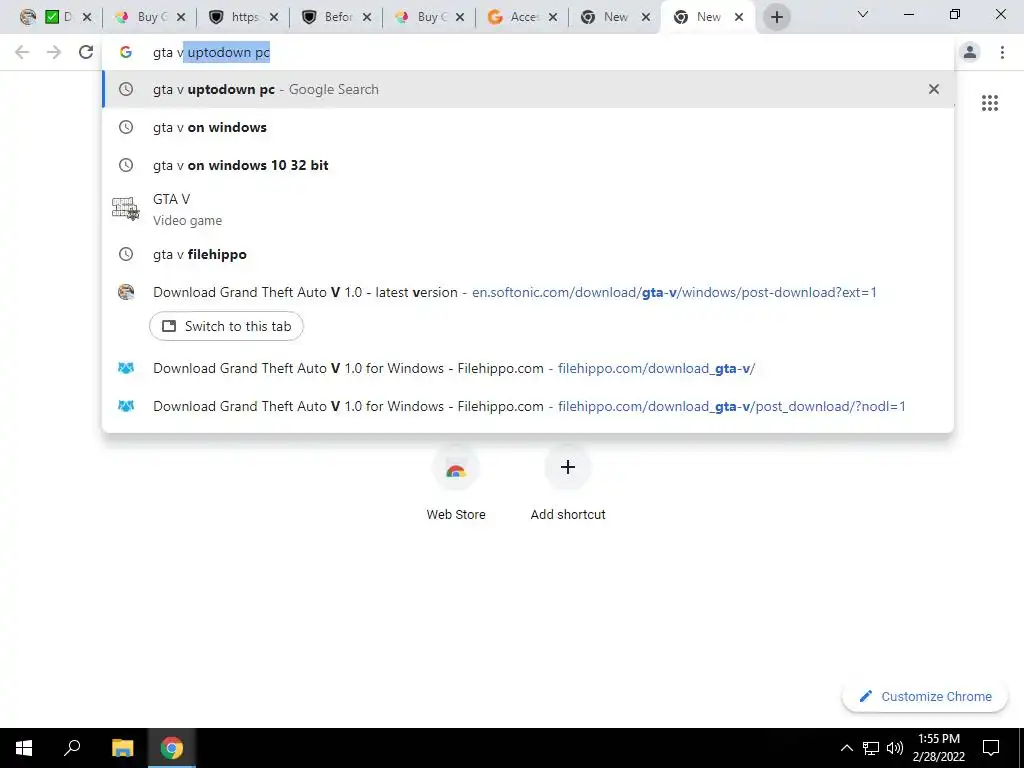Image resolution: width=1024 pixels, height=768 pixels.
Task: Click the Add shortcut button
Action: tap(568, 485)
